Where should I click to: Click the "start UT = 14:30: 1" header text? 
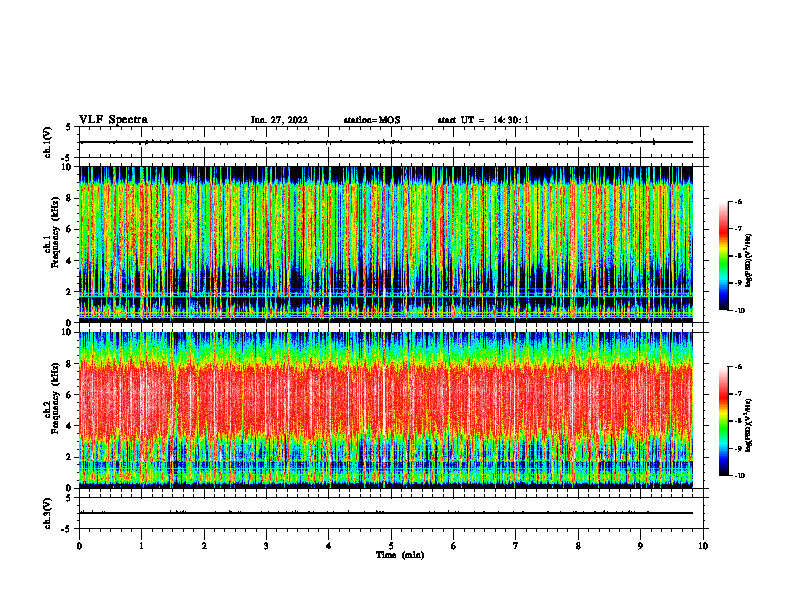click(x=483, y=120)
